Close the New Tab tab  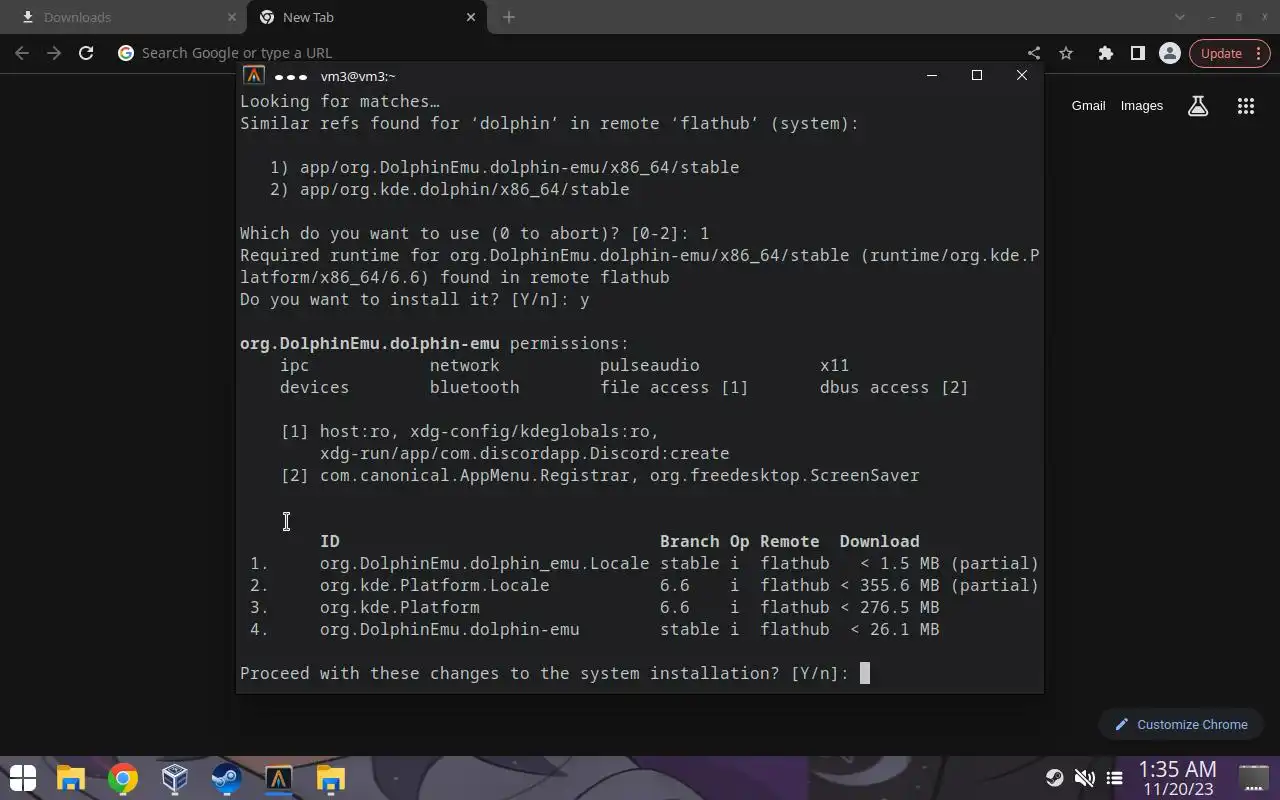pyautogui.click(x=472, y=17)
